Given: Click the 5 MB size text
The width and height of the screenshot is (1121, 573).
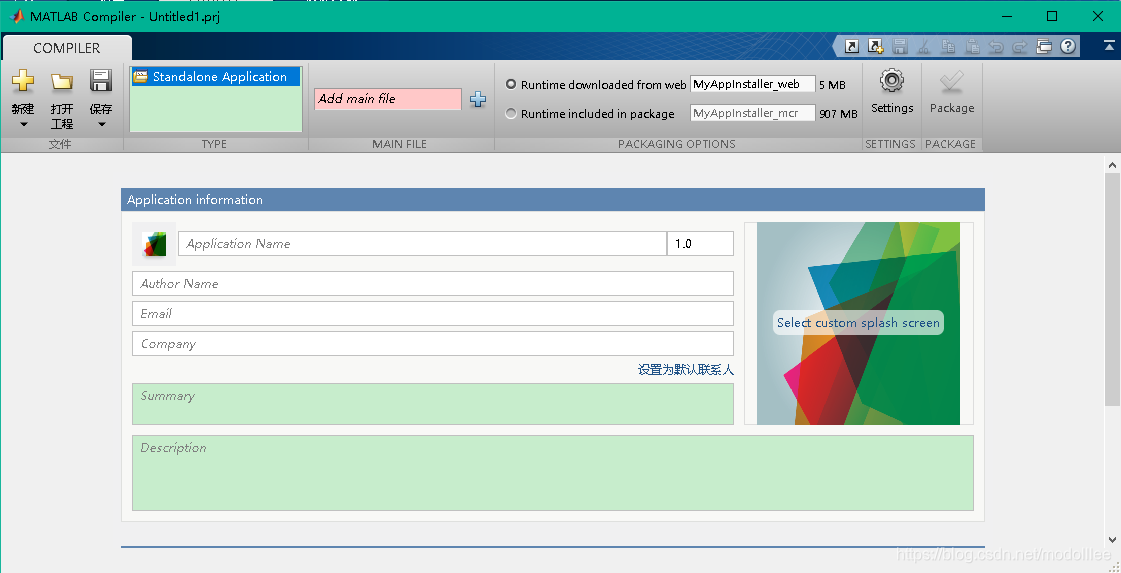Looking at the screenshot, I should click(x=832, y=84).
